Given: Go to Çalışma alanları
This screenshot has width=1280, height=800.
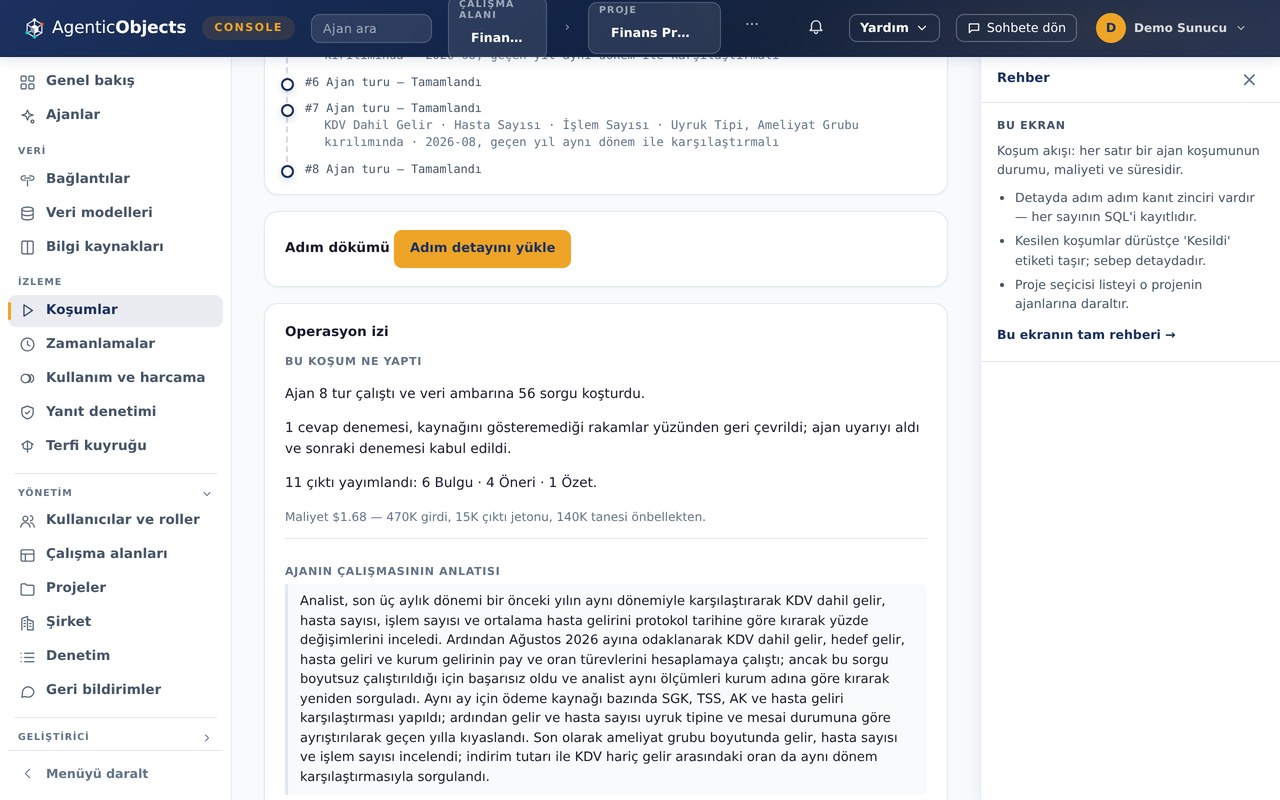Looking at the screenshot, I should pyautogui.click(x=116, y=554).
